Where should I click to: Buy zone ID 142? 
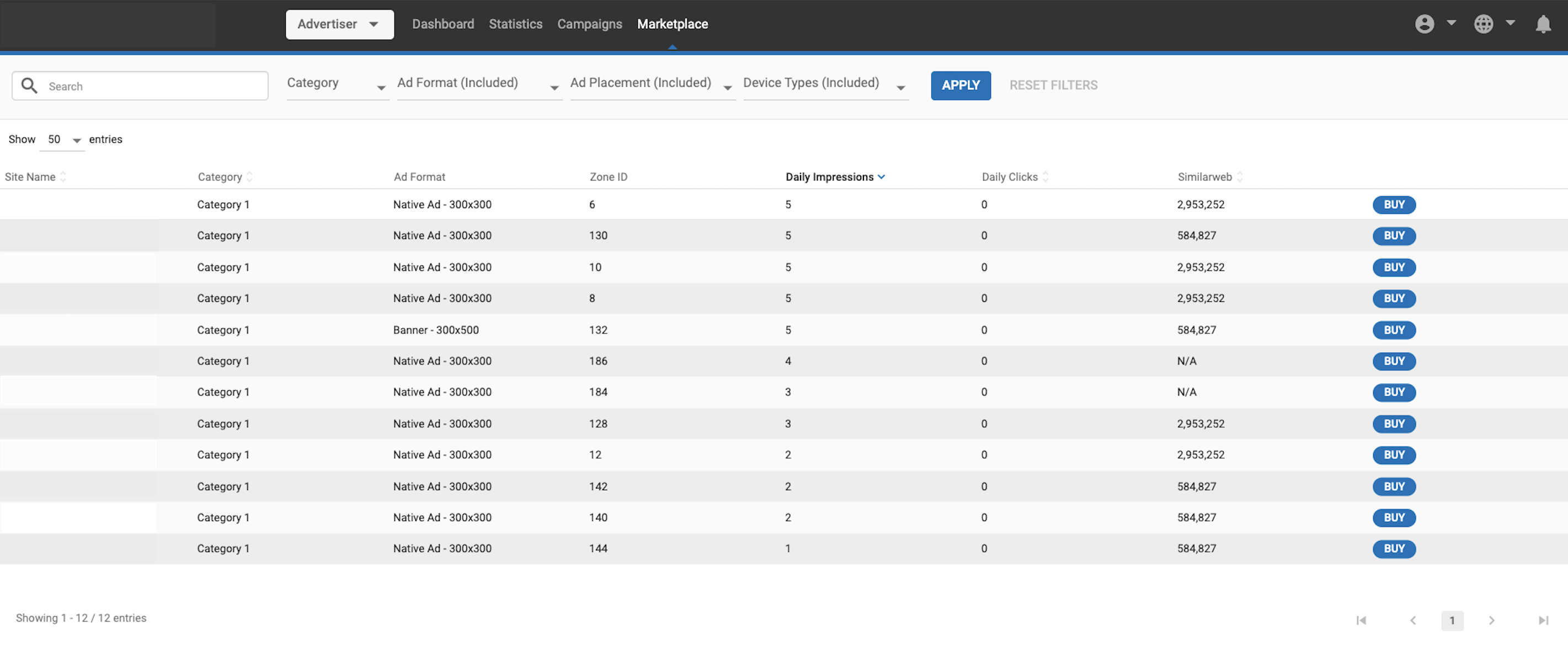pyautogui.click(x=1393, y=486)
